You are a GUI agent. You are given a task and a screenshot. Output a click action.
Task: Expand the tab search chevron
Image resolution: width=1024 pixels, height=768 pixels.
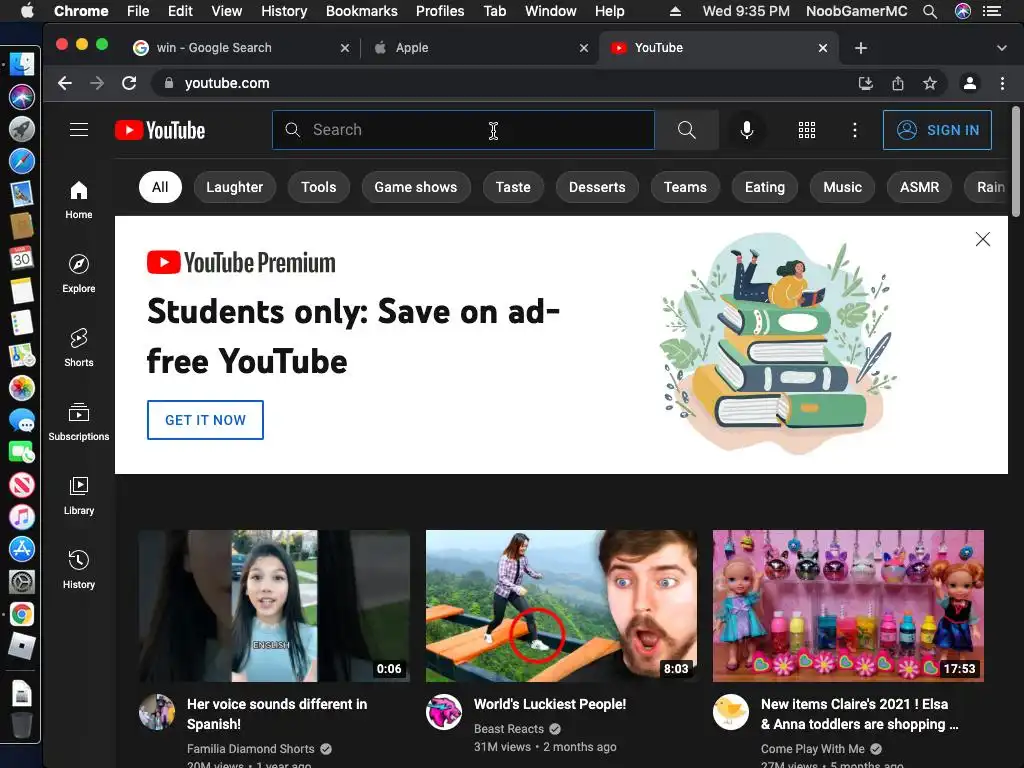pos(1001,48)
